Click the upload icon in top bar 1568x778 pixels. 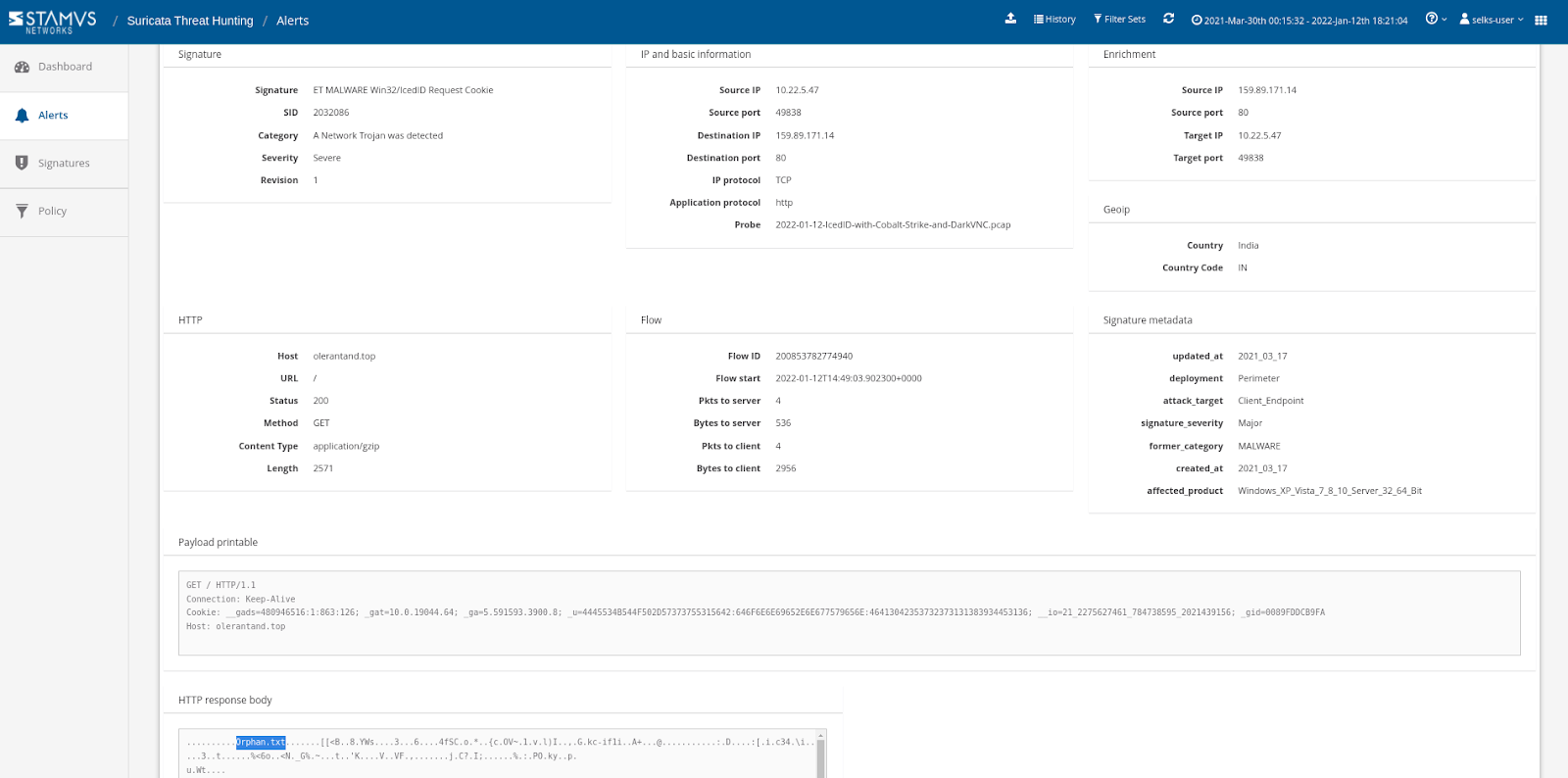pos(1010,19)
